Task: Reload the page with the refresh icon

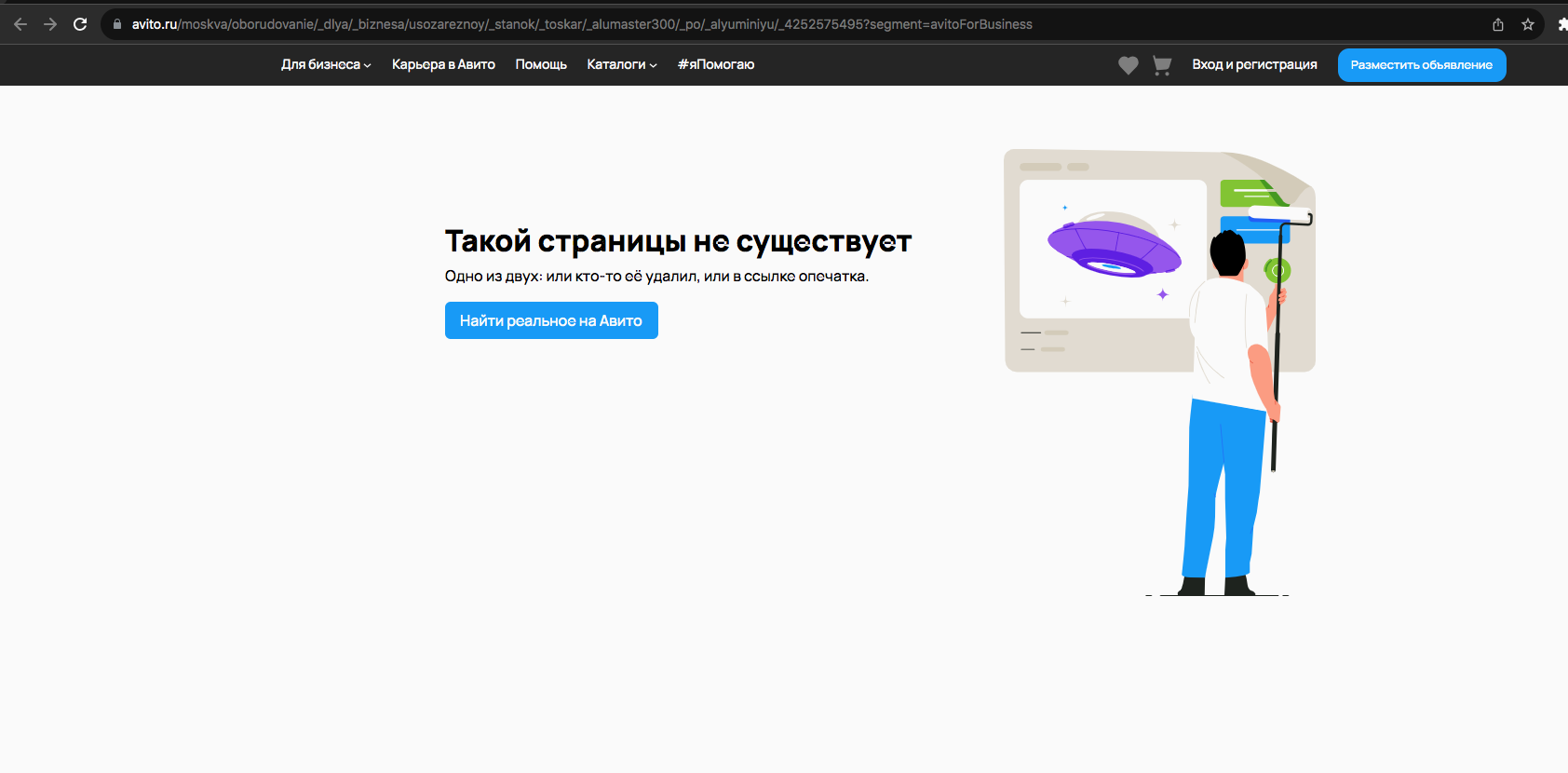Action: coord(80,24)
